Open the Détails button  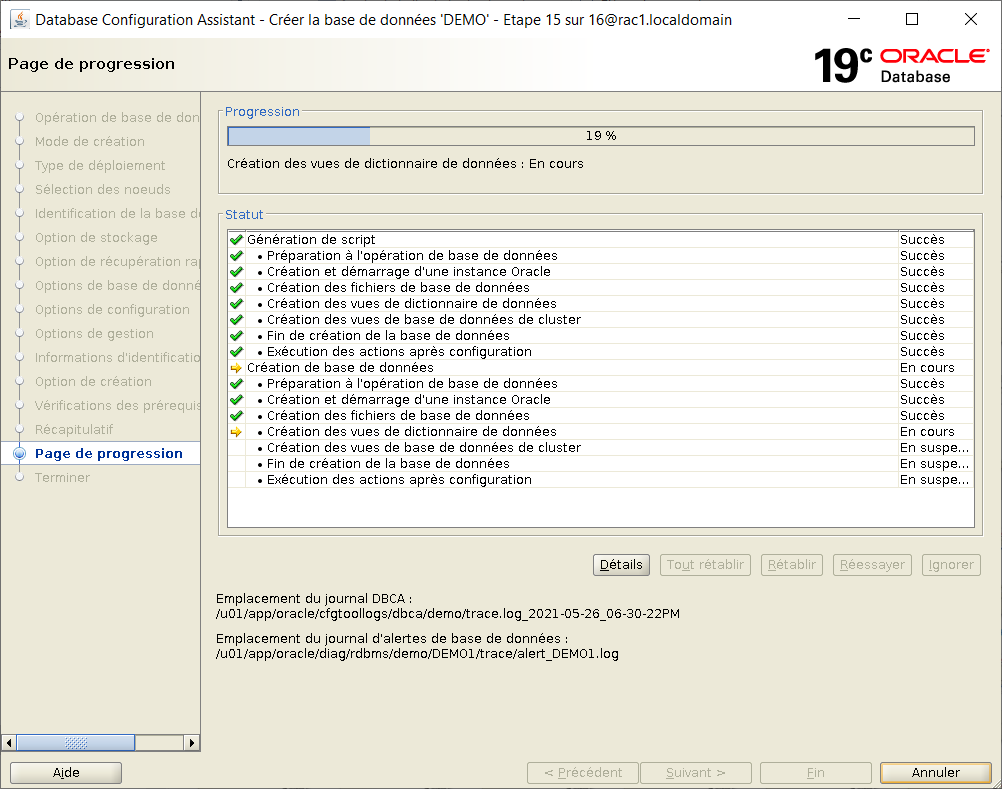621,565
